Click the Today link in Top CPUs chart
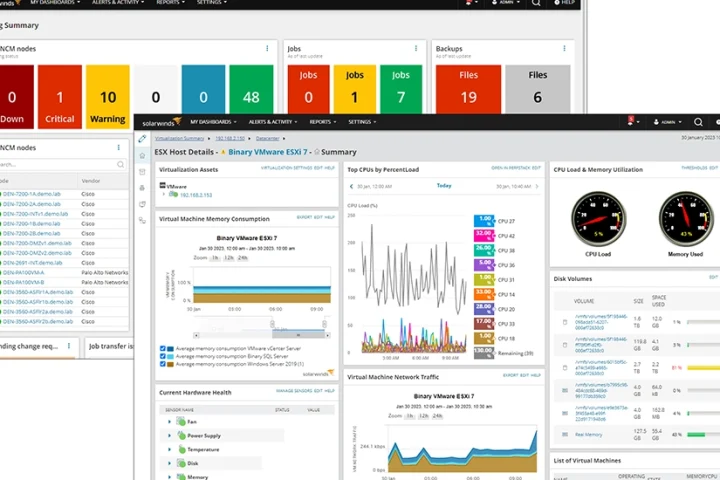720x480 pixels. pos(444,186)
